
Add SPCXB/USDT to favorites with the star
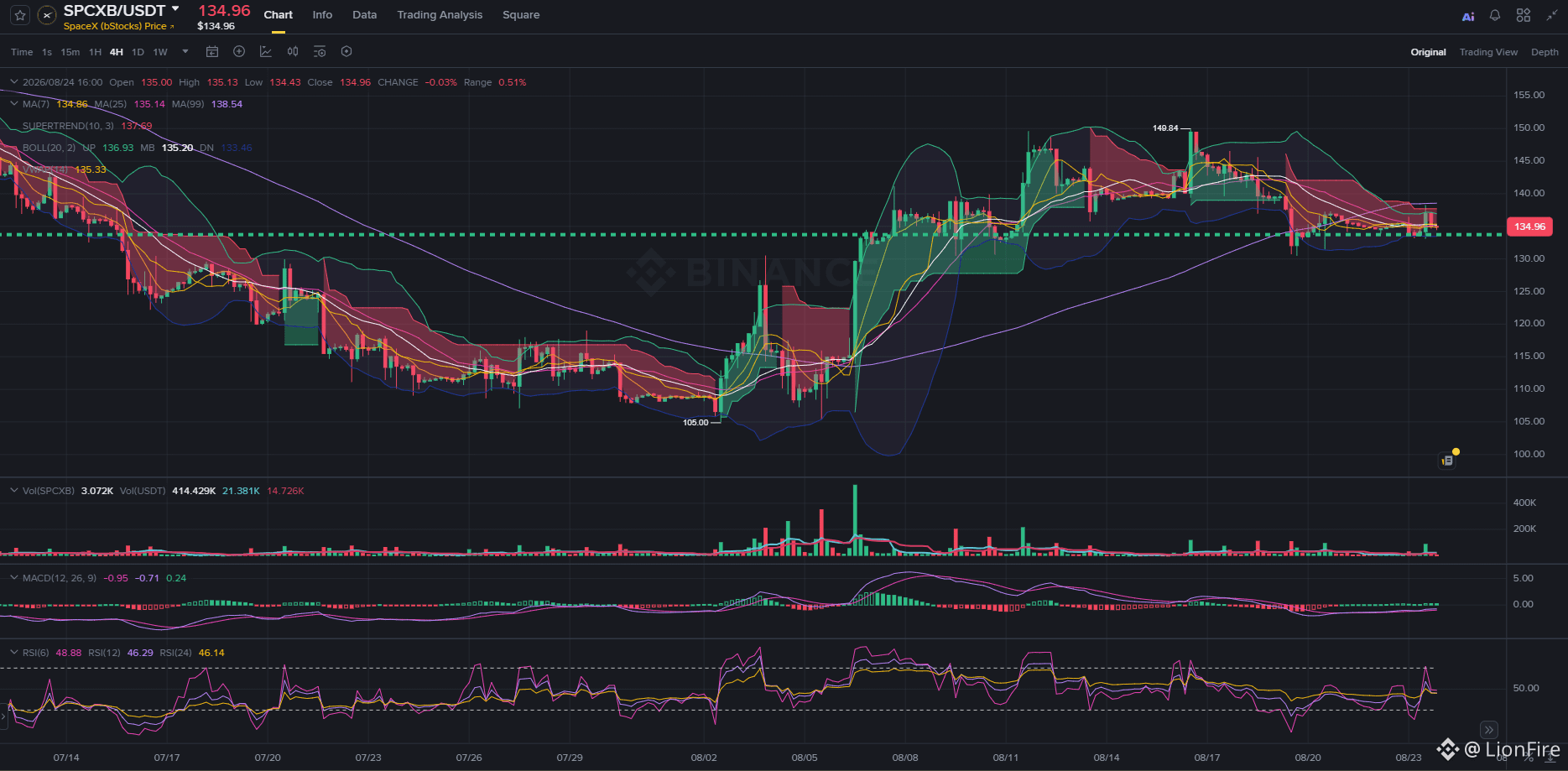[20, 15]
